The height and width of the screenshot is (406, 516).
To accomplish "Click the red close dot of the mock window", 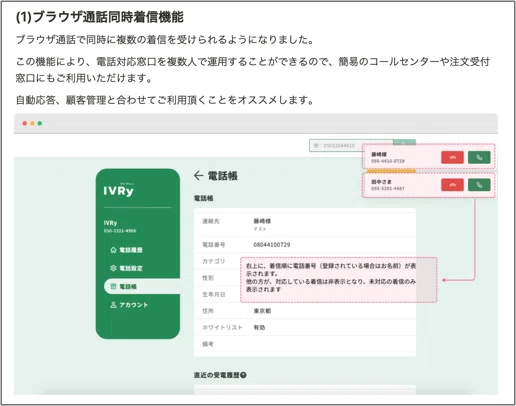I will [25, 123].
